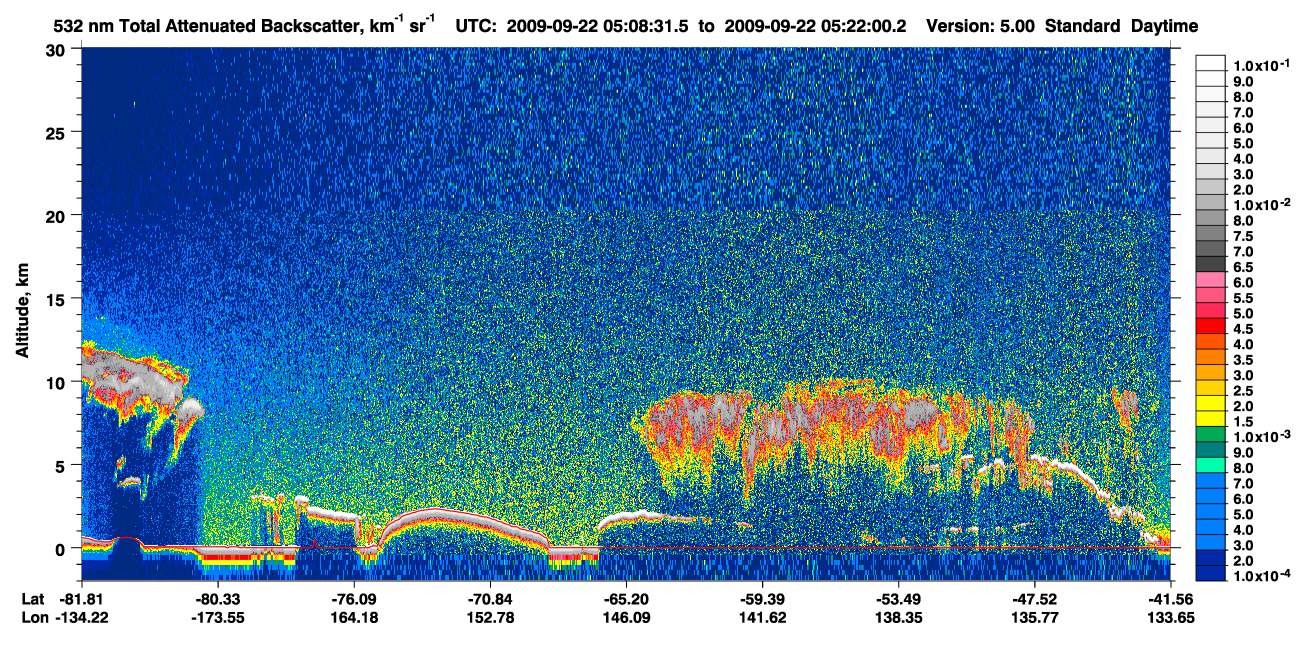Click the colorbar label '6.5'
Image resolution: width=1300 pixels, height=667 pixels.
coord(1241,267)
